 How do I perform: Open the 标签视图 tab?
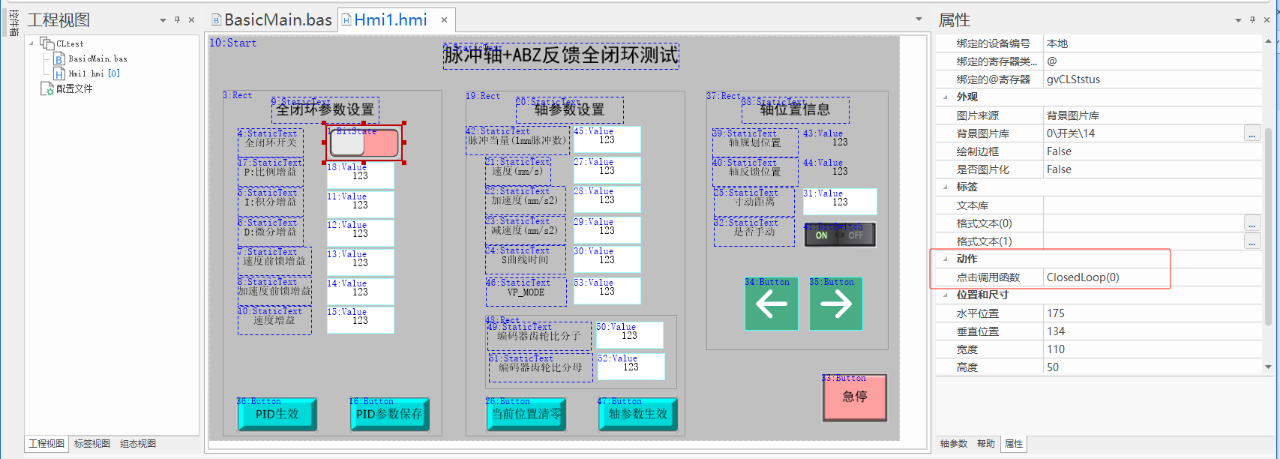click(92, 443)
